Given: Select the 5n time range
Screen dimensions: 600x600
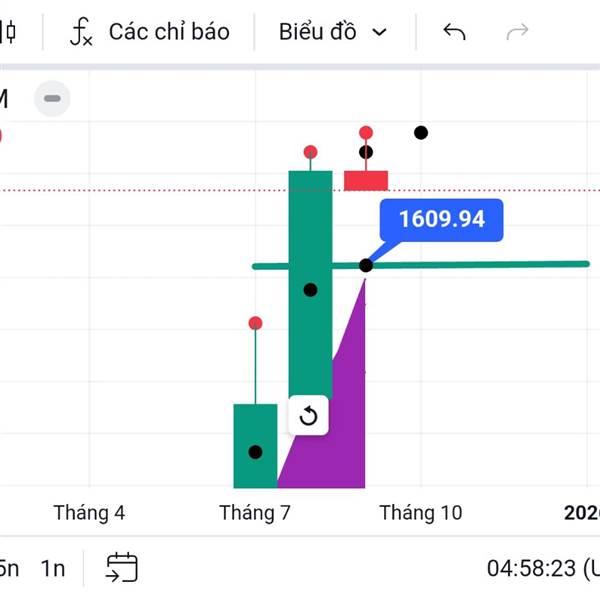Looking at the screenshot, I should [8, 568].
